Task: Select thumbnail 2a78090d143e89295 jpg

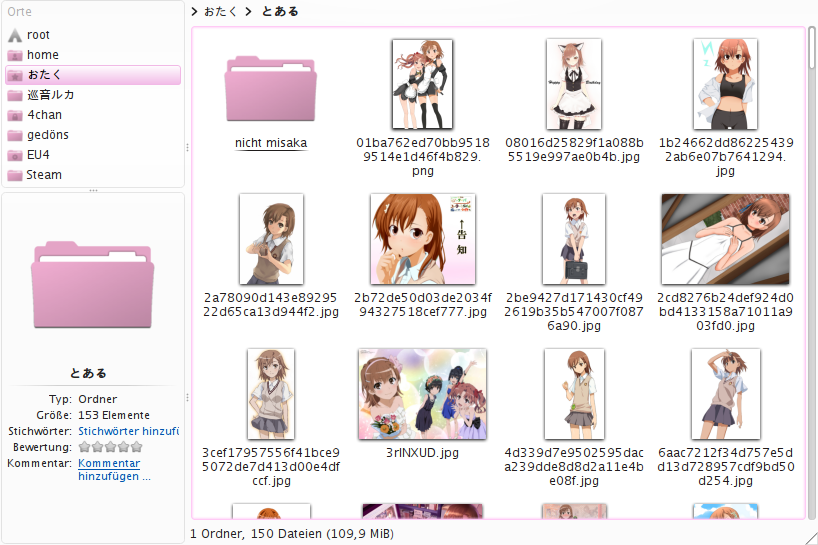Action: [271, 239]
